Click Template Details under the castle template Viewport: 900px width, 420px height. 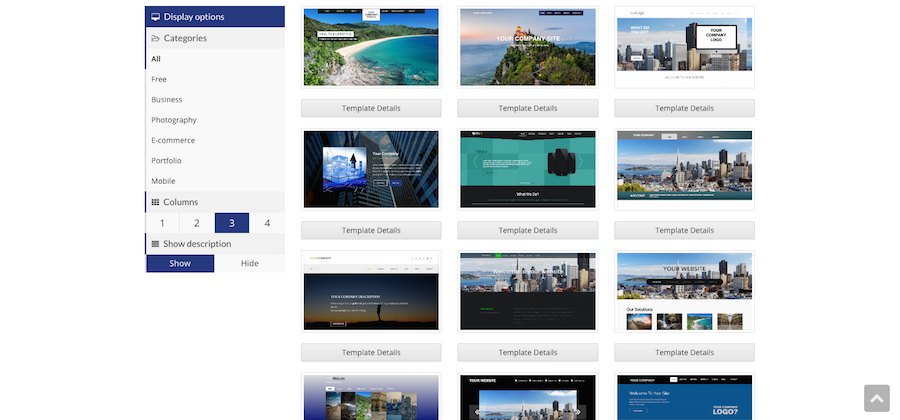coord(528,108)
